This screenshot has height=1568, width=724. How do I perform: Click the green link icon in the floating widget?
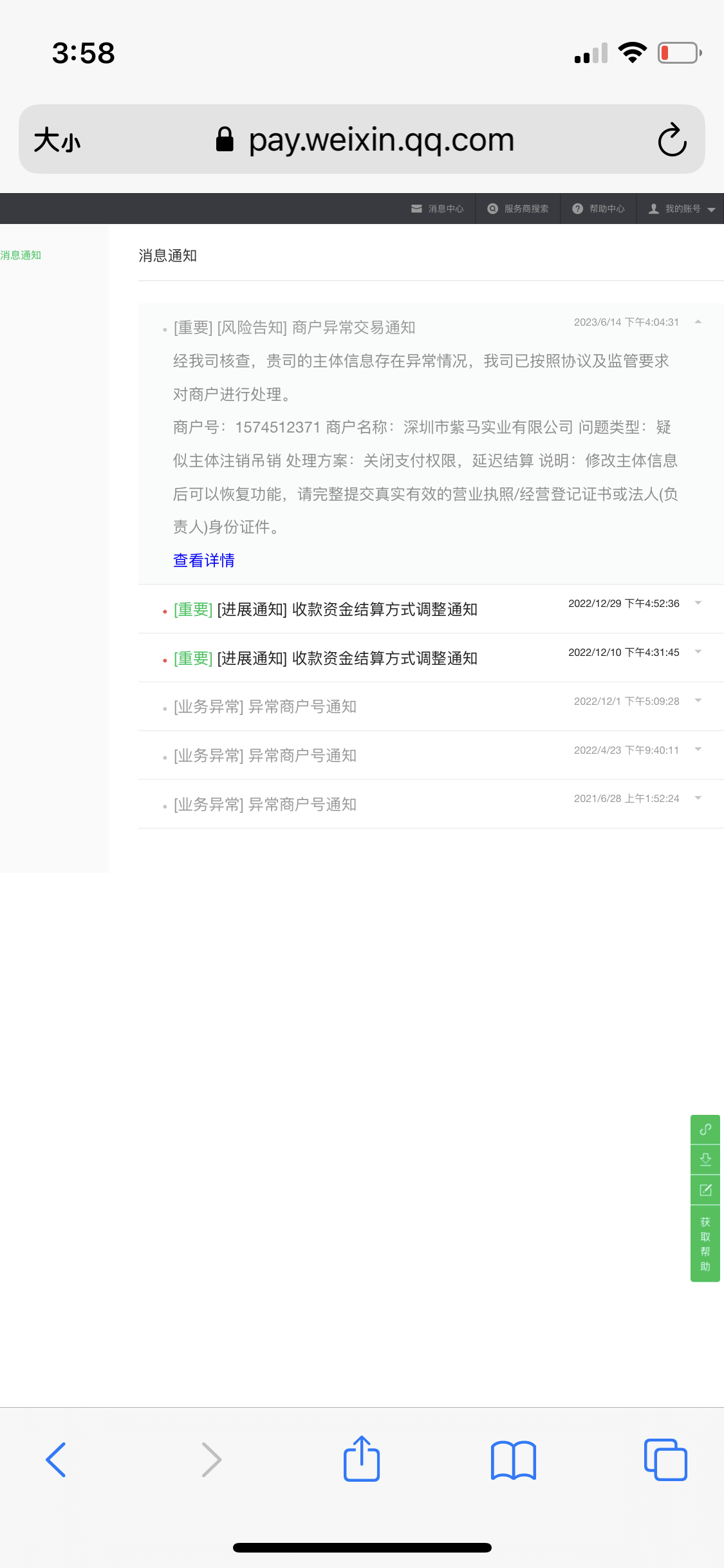point(705,1129)
